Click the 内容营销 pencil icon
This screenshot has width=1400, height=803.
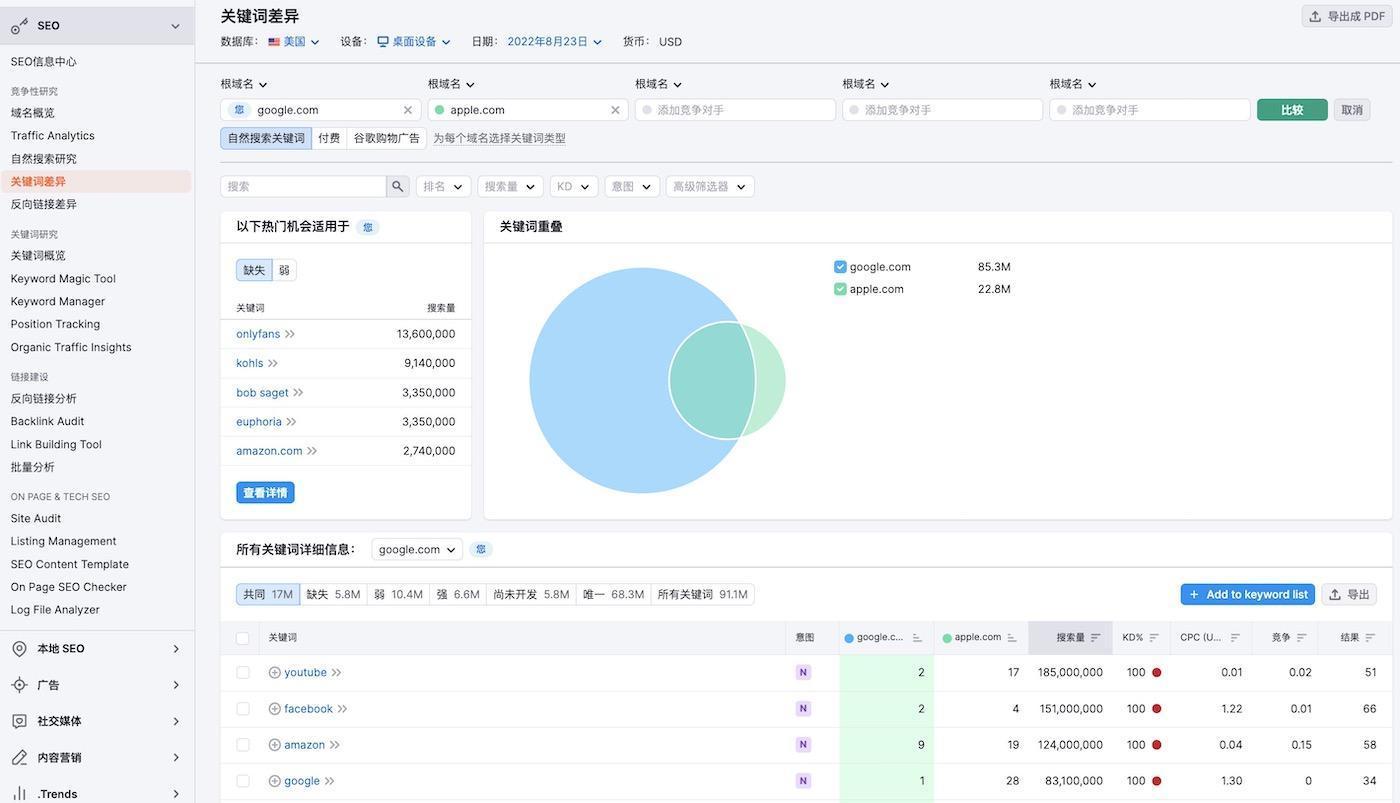pos(19,758)
